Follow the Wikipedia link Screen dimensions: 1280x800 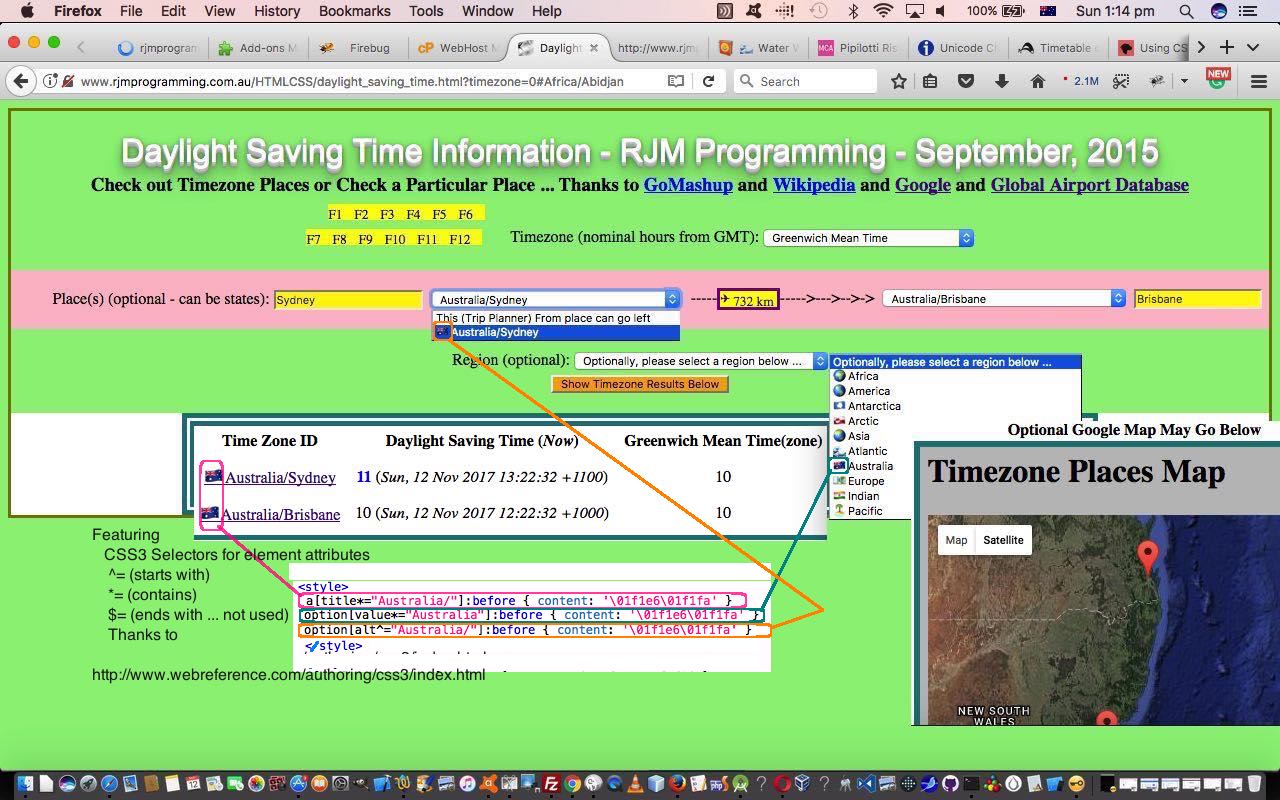pos(814,185)
